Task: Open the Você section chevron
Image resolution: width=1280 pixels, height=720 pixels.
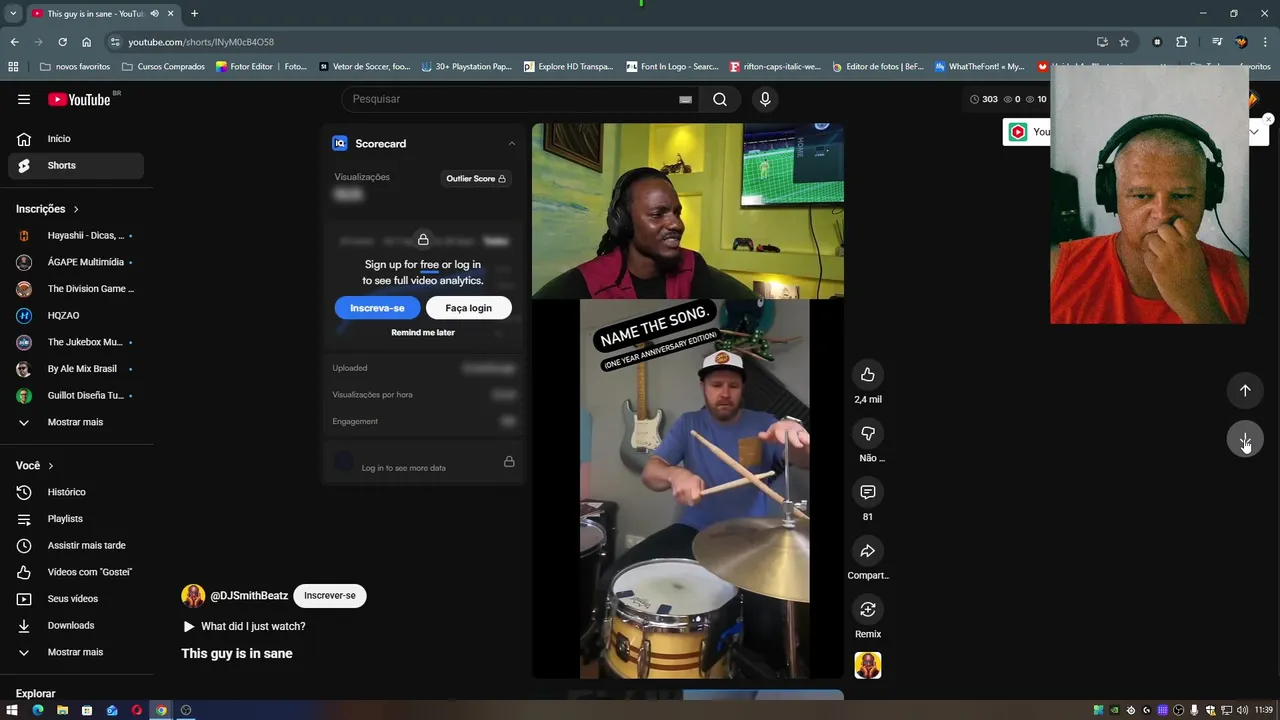Action: click(x=51, y=466)
